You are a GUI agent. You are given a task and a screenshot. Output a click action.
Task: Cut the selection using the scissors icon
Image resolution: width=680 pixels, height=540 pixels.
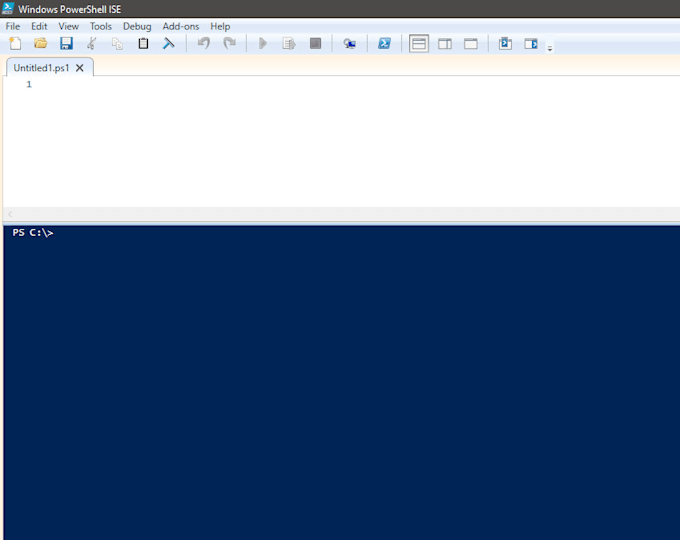(x=91, y=43)
